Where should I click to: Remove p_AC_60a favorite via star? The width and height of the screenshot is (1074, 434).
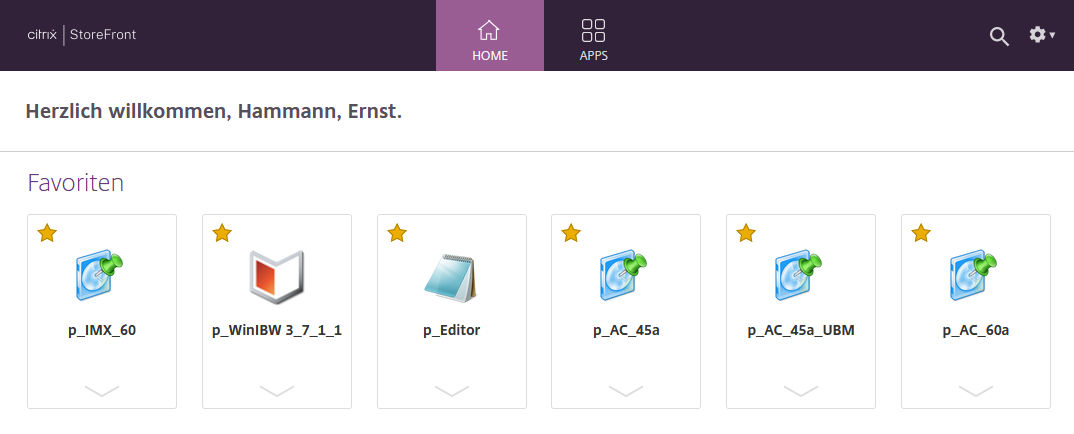coord(921,233)
